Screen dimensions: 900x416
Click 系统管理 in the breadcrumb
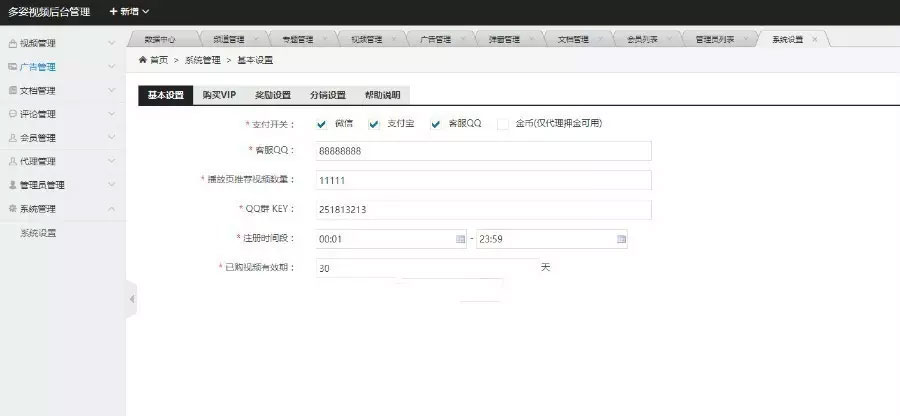pyautogui.click(x=202, y=61)
